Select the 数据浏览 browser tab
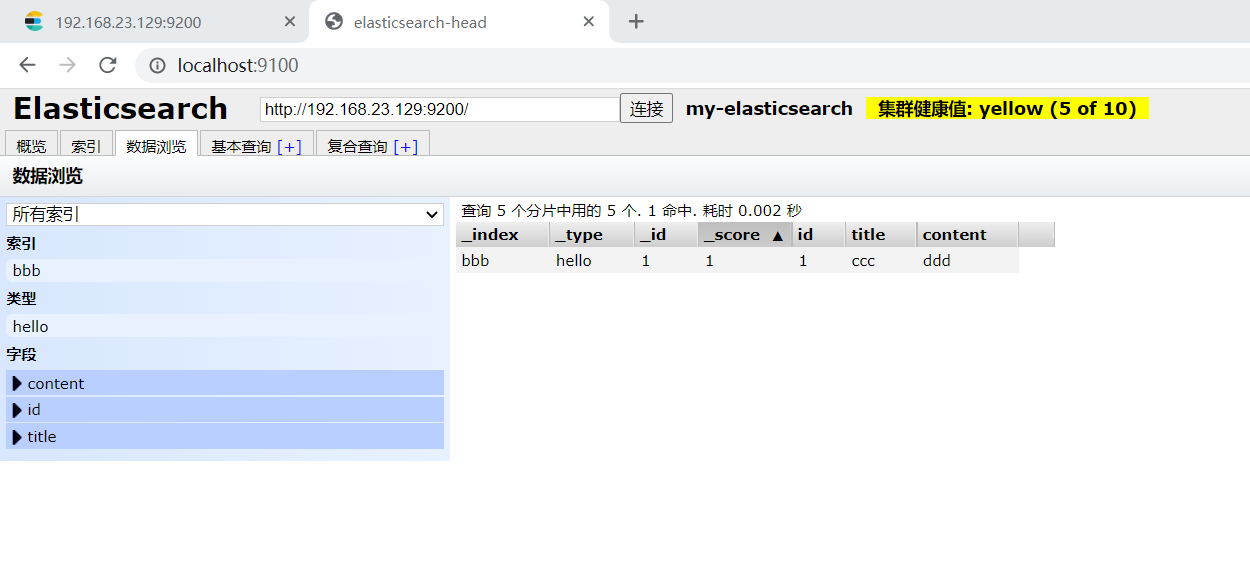 (x=156, y=146)
